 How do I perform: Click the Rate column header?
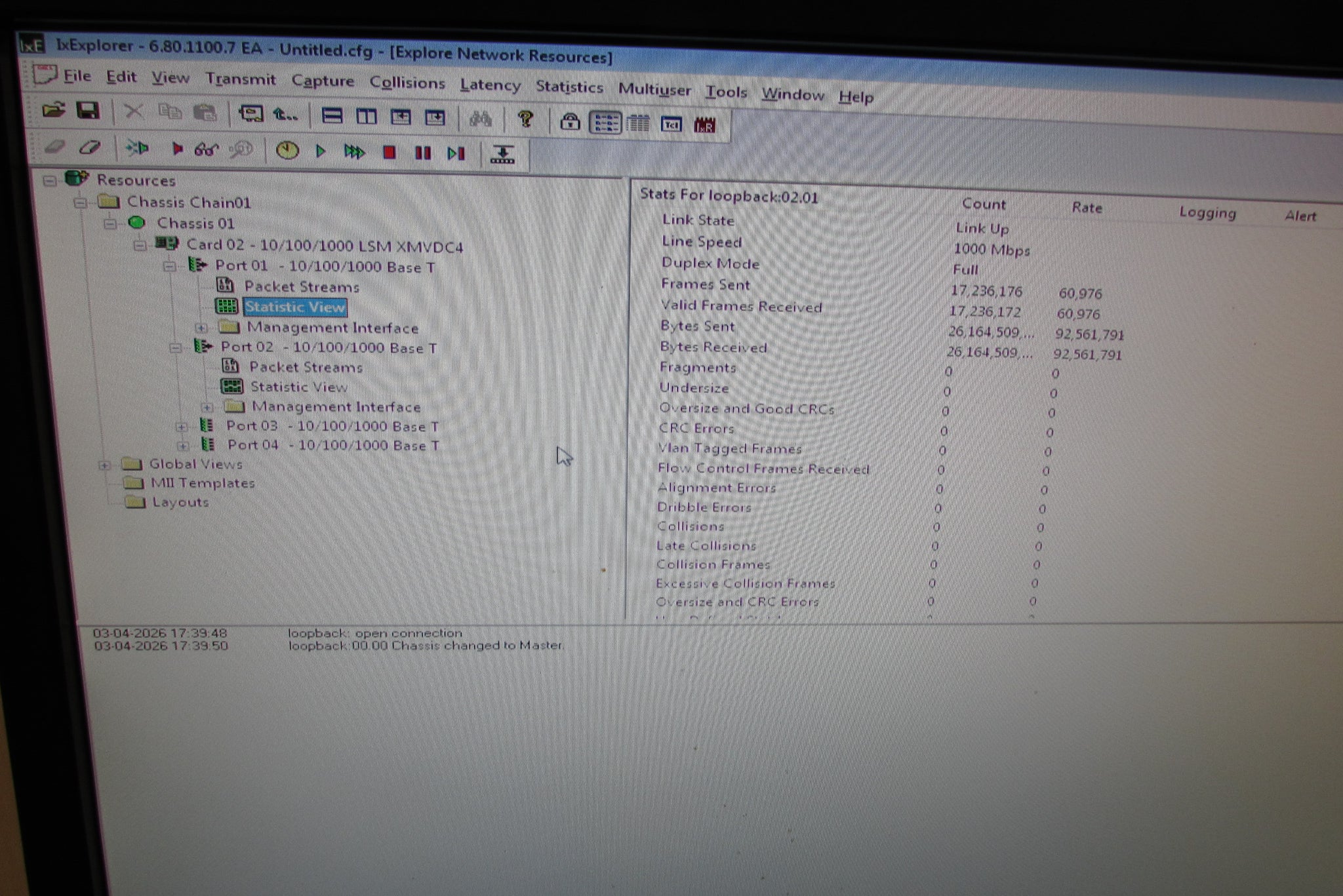(1086, 208)
